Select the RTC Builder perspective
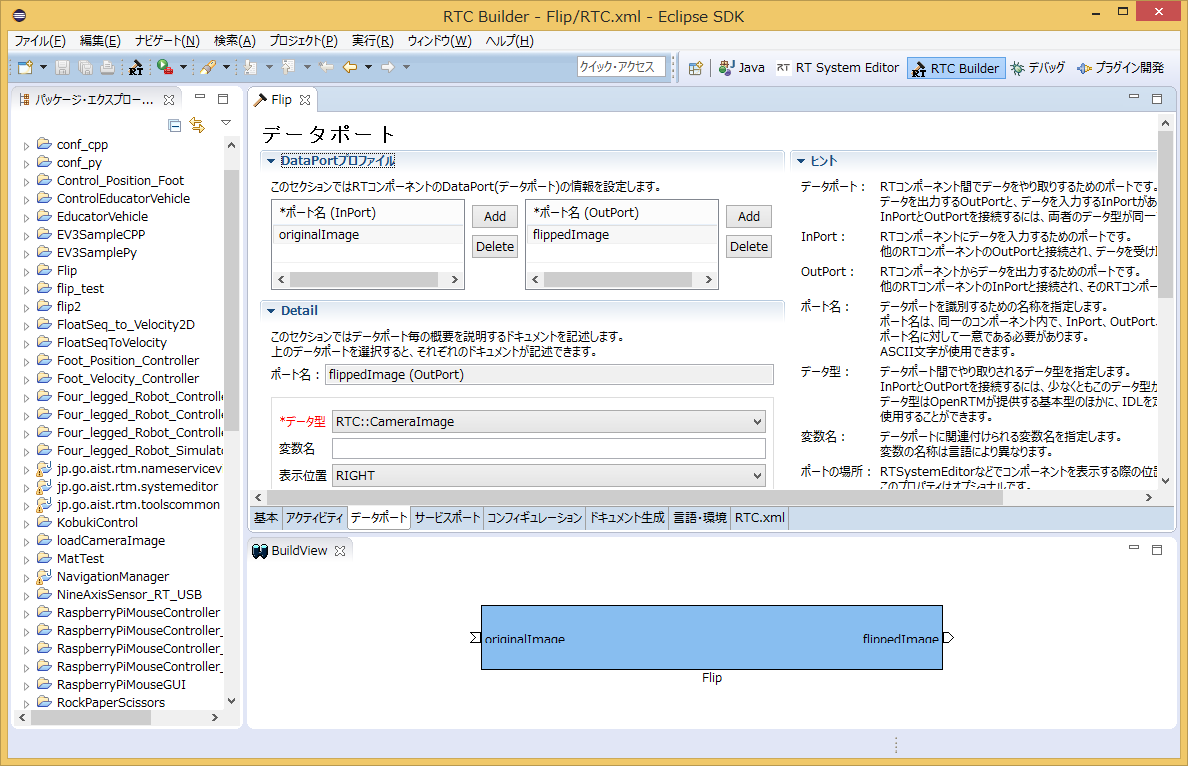This screenshot has height=766, width=1188. click(x=956, y=68)
